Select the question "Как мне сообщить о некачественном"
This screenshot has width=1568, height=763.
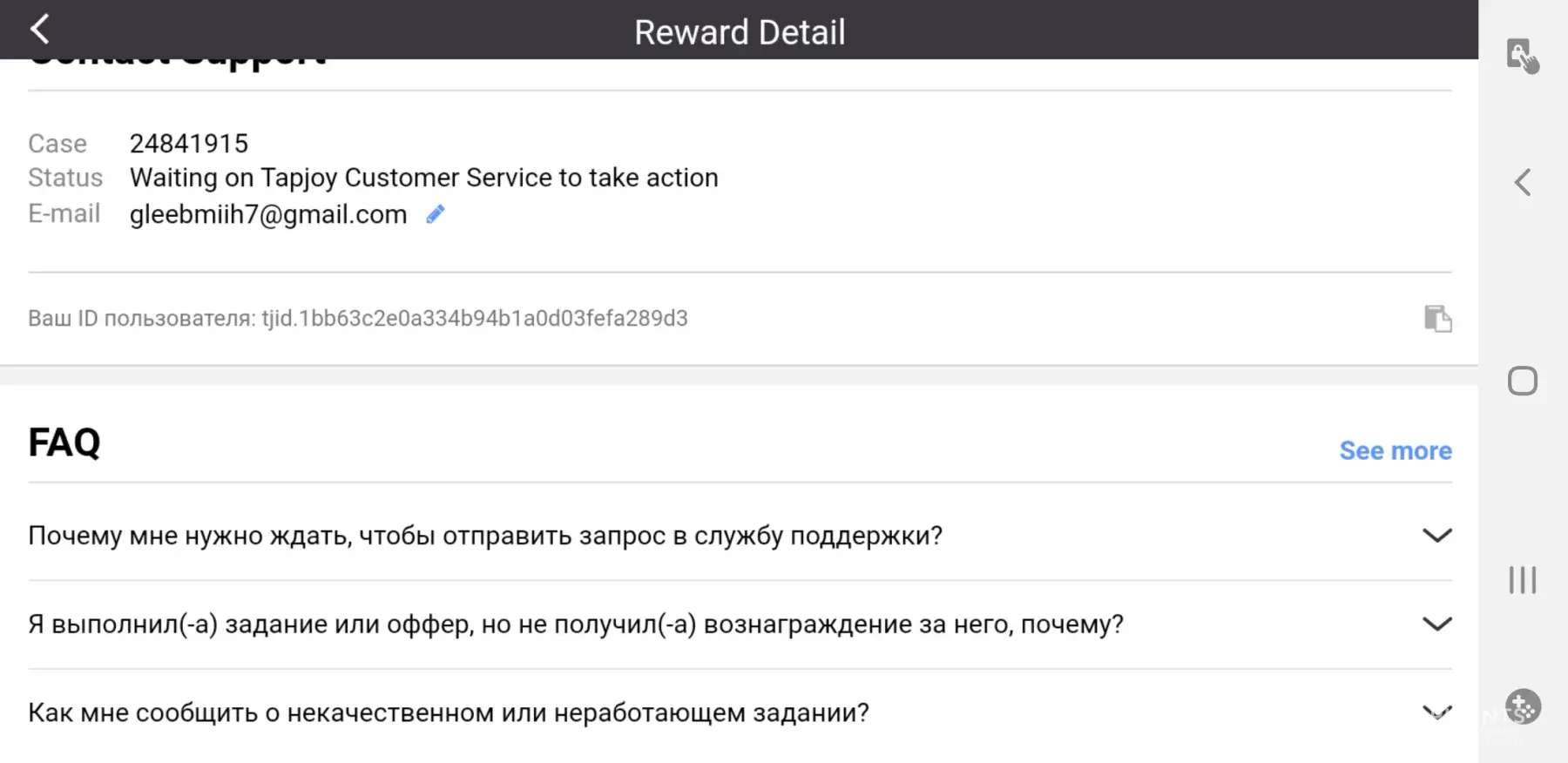(449, 713)
